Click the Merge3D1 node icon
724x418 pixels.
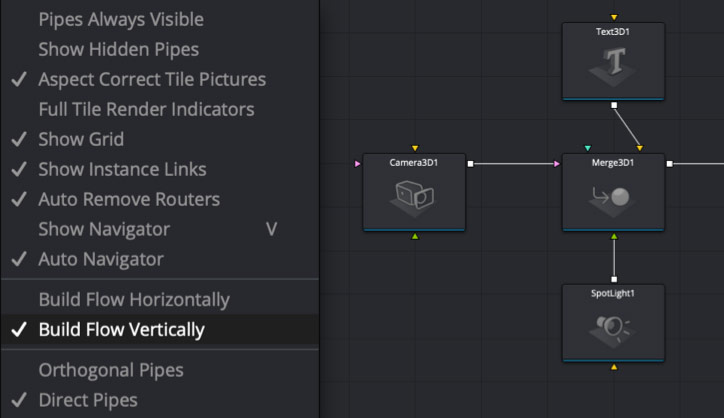(614, 198)
